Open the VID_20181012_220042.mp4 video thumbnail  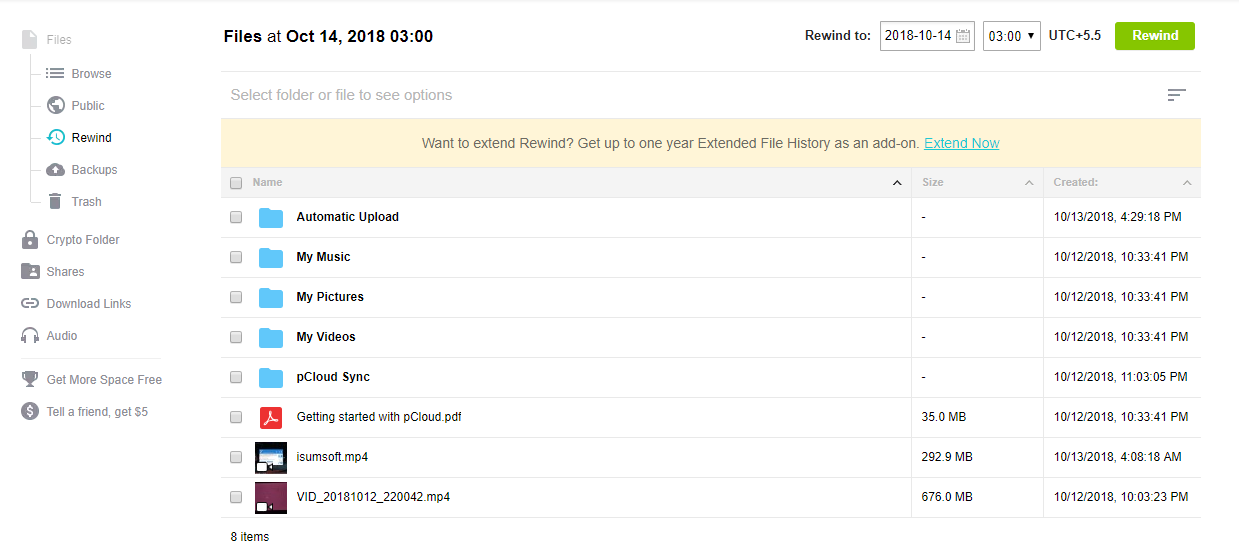pyautogui.click(x=270, y=497)
